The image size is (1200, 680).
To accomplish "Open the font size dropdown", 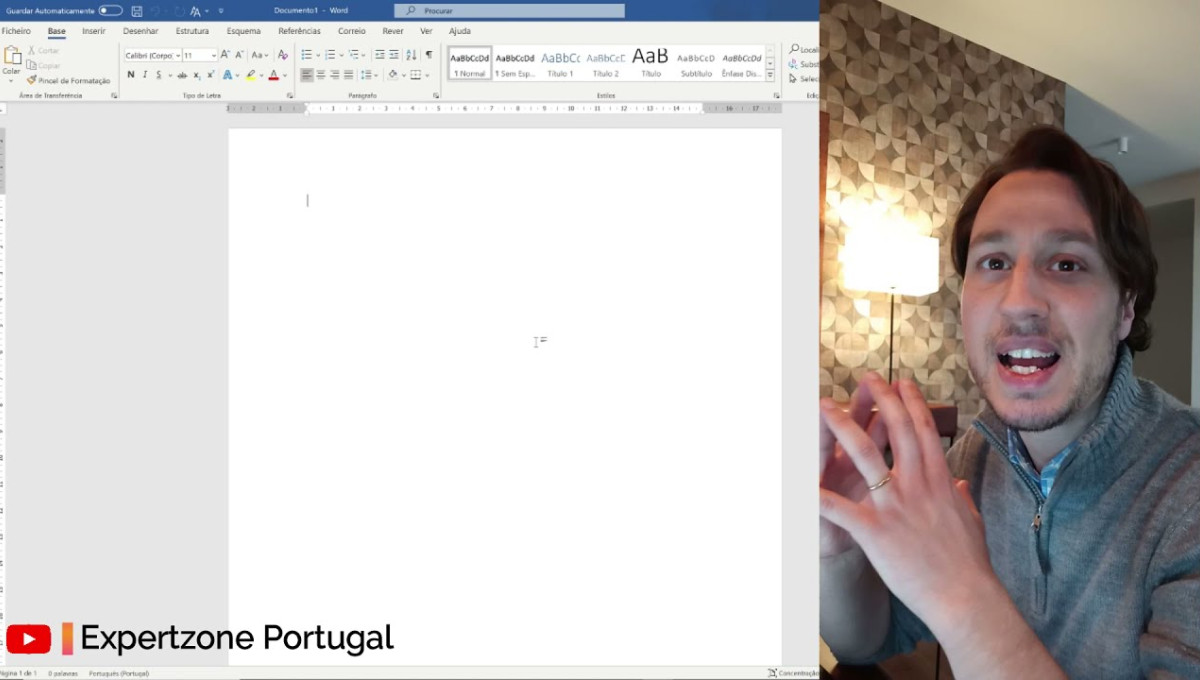I will tap(214, 55).
